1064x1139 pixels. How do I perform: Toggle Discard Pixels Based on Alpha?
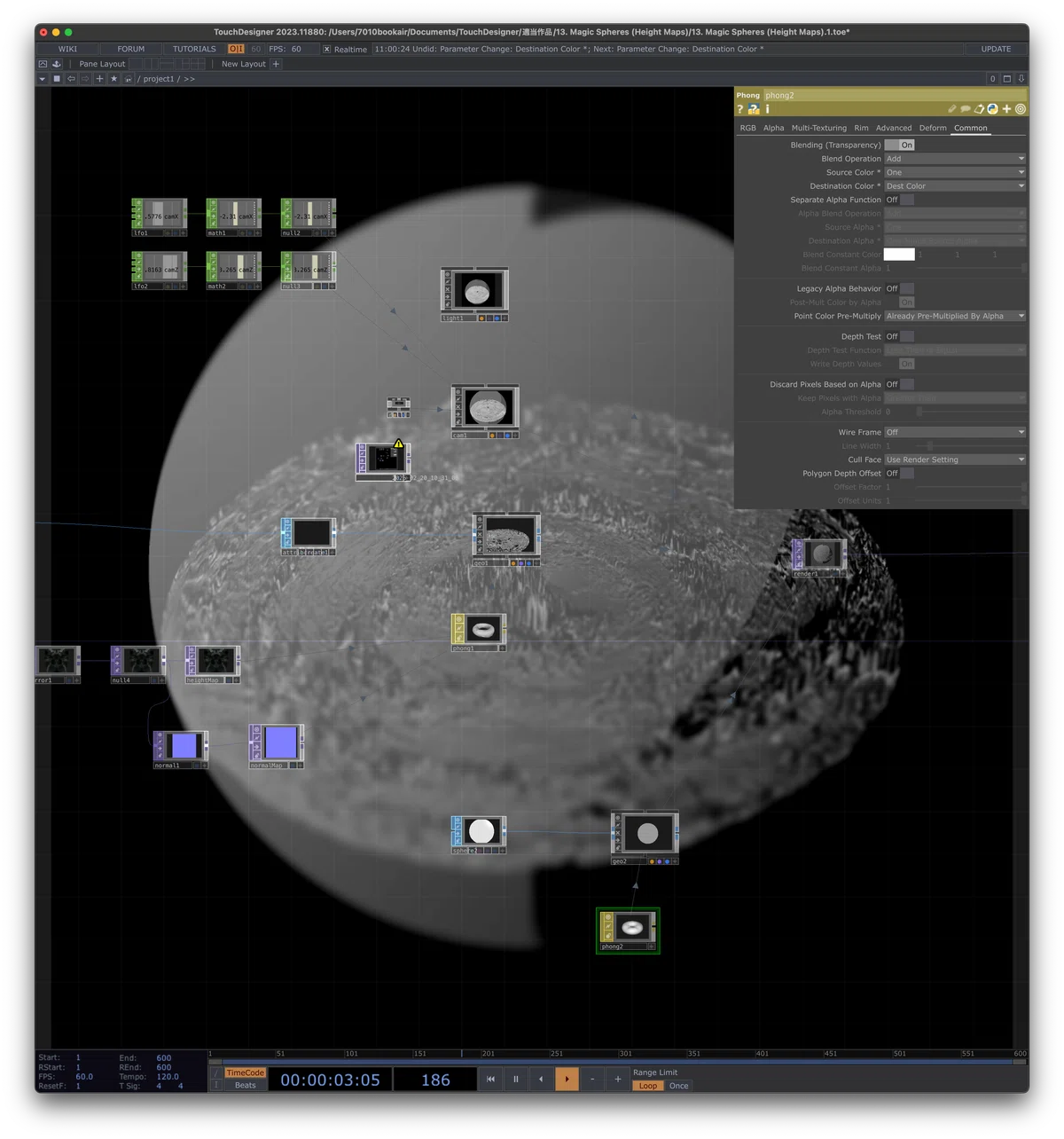[899, 384]
